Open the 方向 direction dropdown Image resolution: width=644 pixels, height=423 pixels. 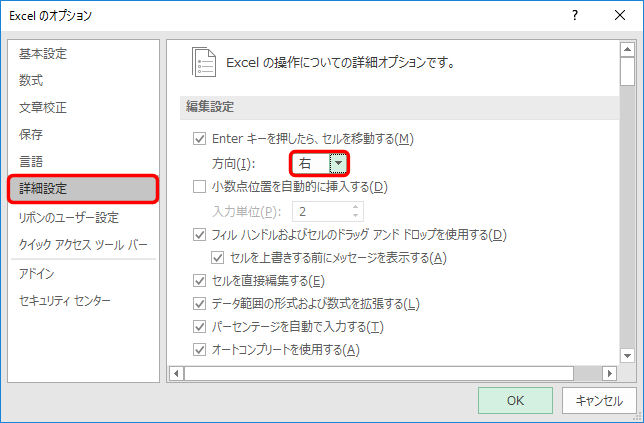(338, 163)
